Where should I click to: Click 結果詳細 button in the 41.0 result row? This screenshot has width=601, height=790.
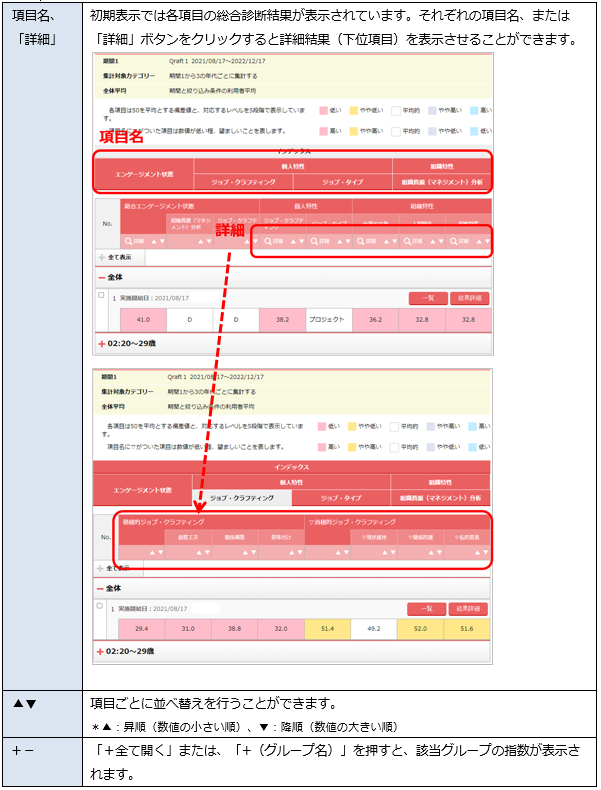[470, 298]
